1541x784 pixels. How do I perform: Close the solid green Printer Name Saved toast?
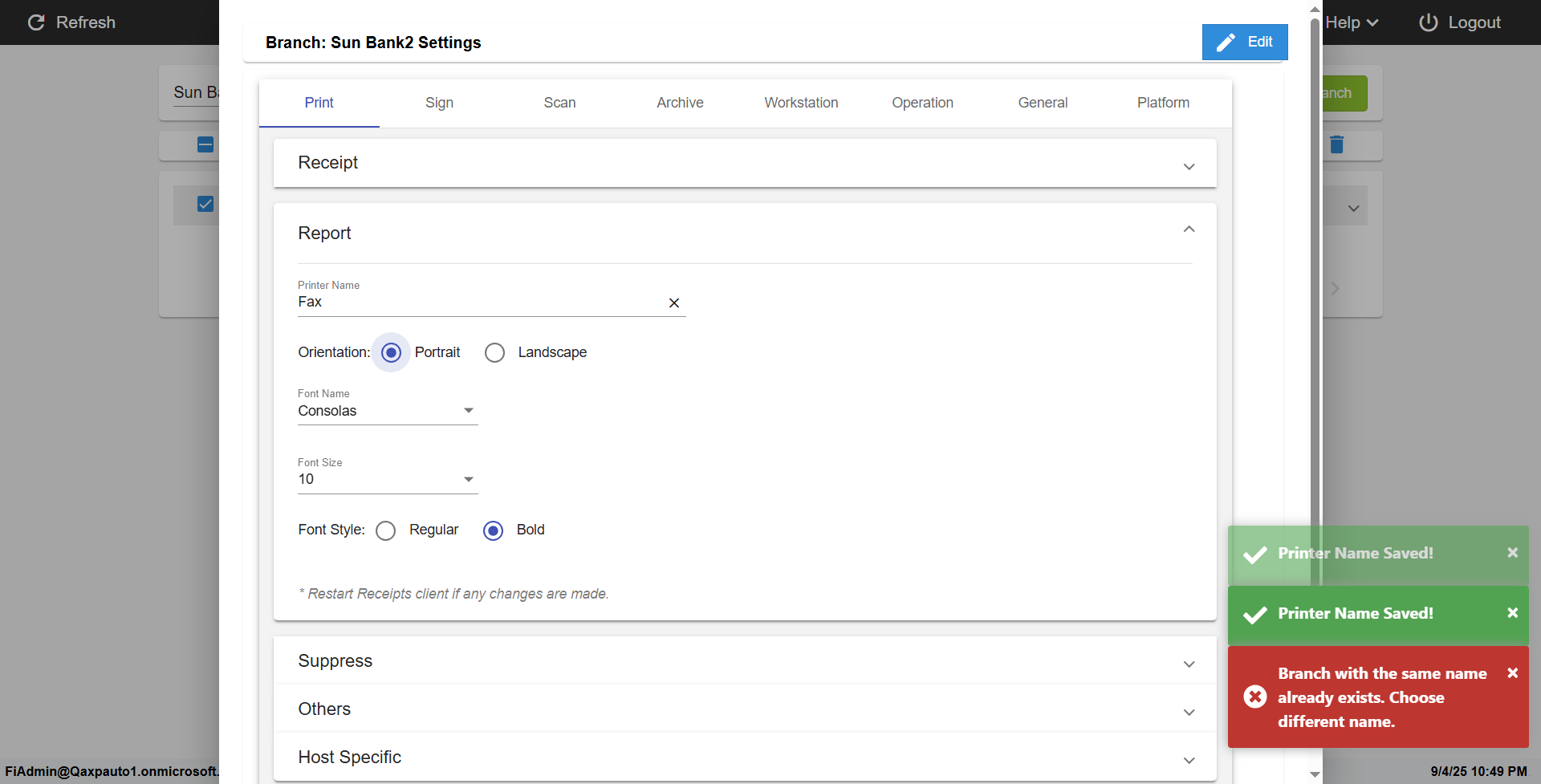click(1512, 613)
